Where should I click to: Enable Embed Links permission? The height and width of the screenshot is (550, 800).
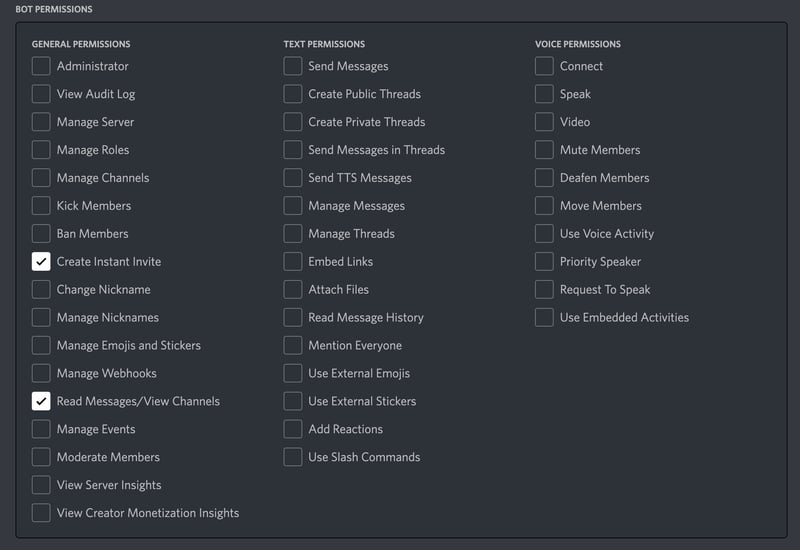coord(292,262)
